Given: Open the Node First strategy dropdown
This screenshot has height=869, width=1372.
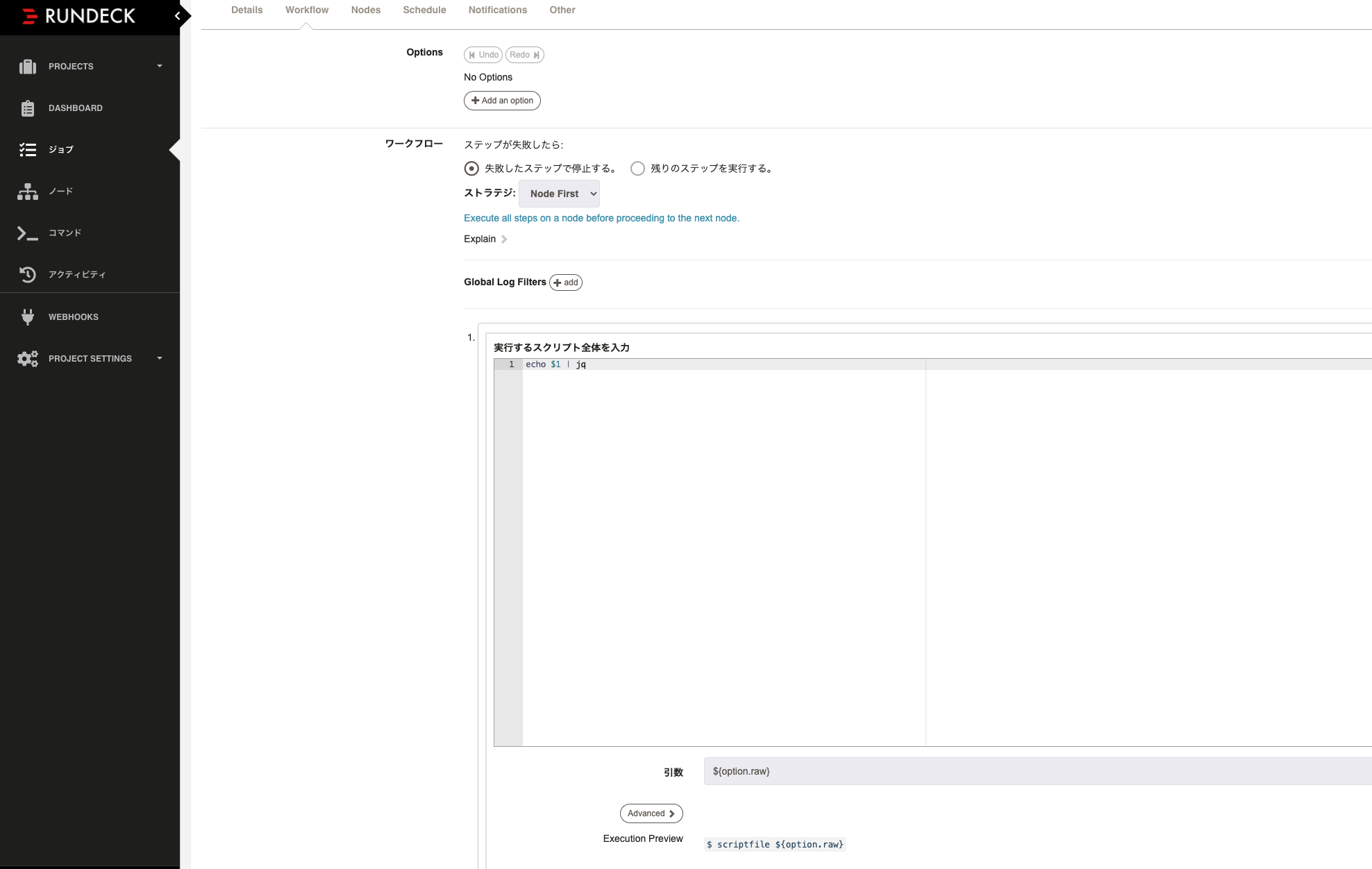Looking at the screenshot, I should click(x=559, y=194).
